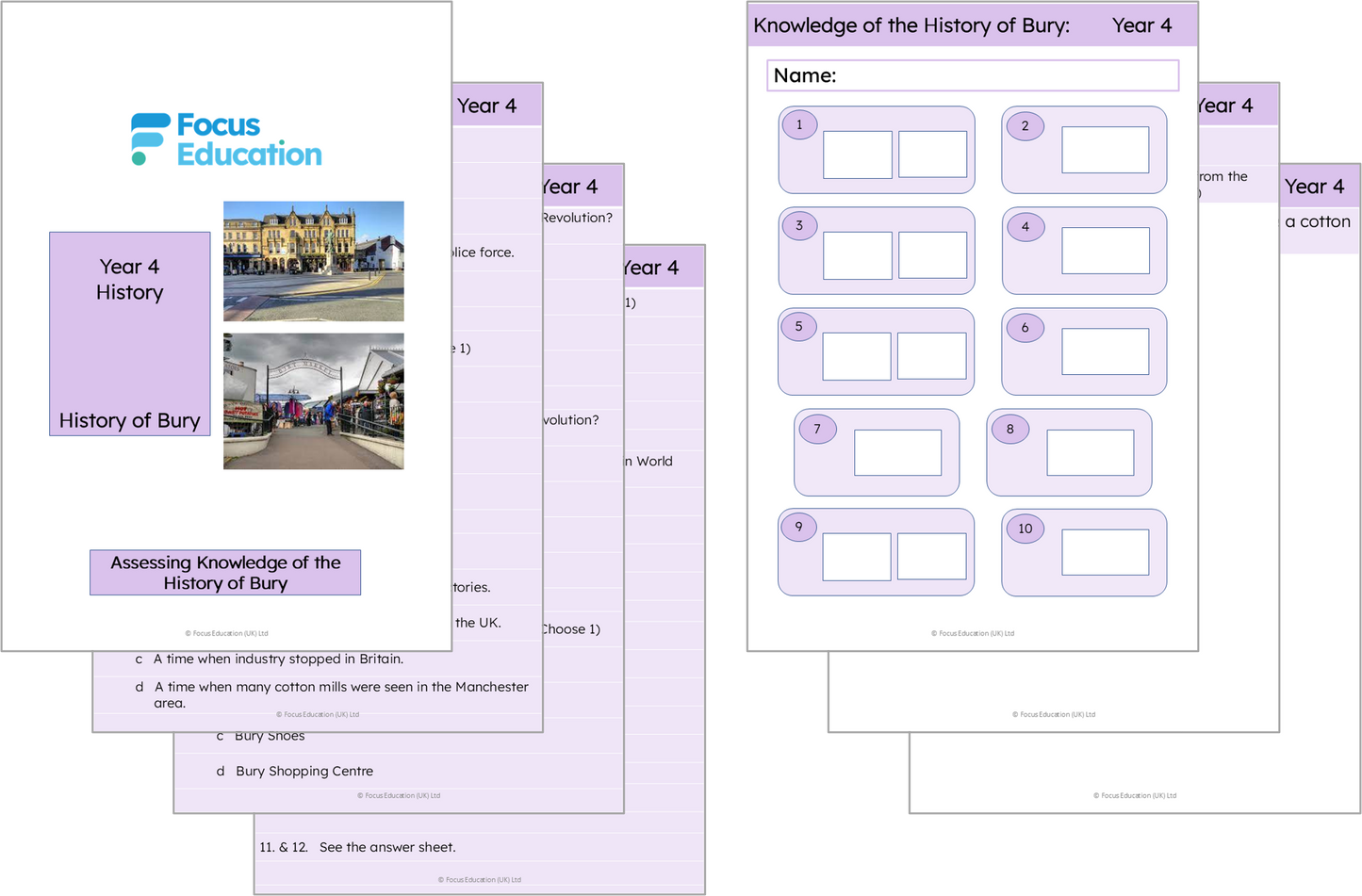Image resolution: width=1362 pixels, height=896 pixels.
Task: Click the Bury town buildings photo
Action: (313, 260)
